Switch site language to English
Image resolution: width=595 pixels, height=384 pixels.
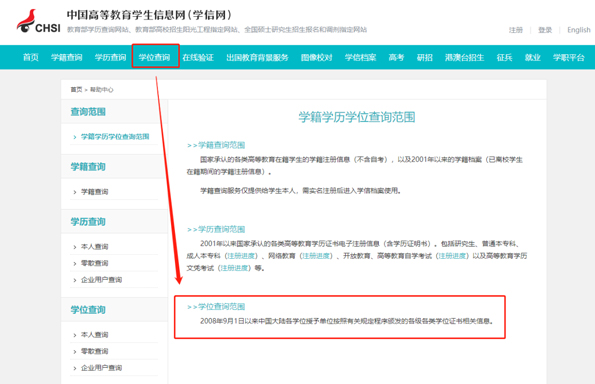click(579, 30)
